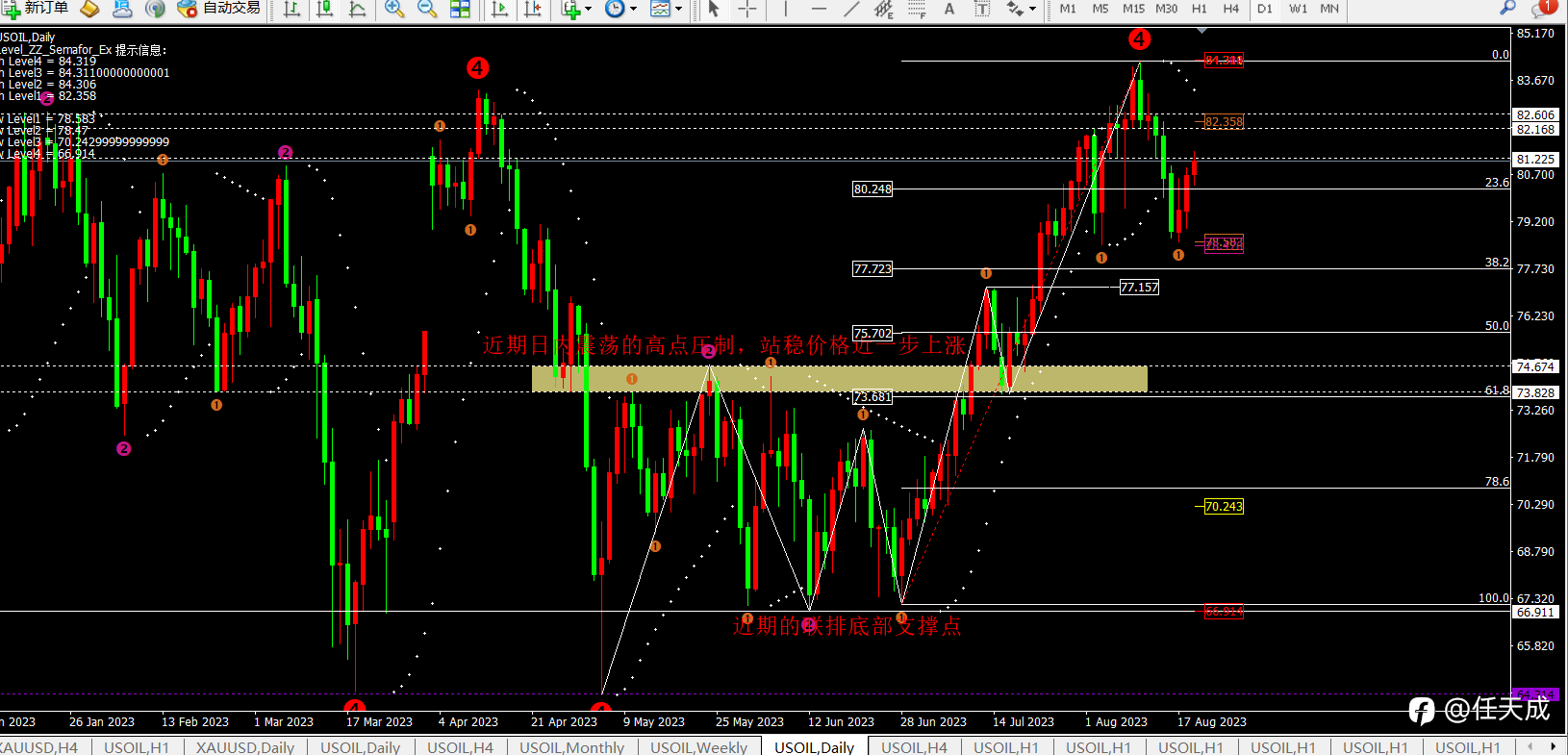Click the arrows objects icon
This screenshot has height=755, width=1568.
[1014, 9]
